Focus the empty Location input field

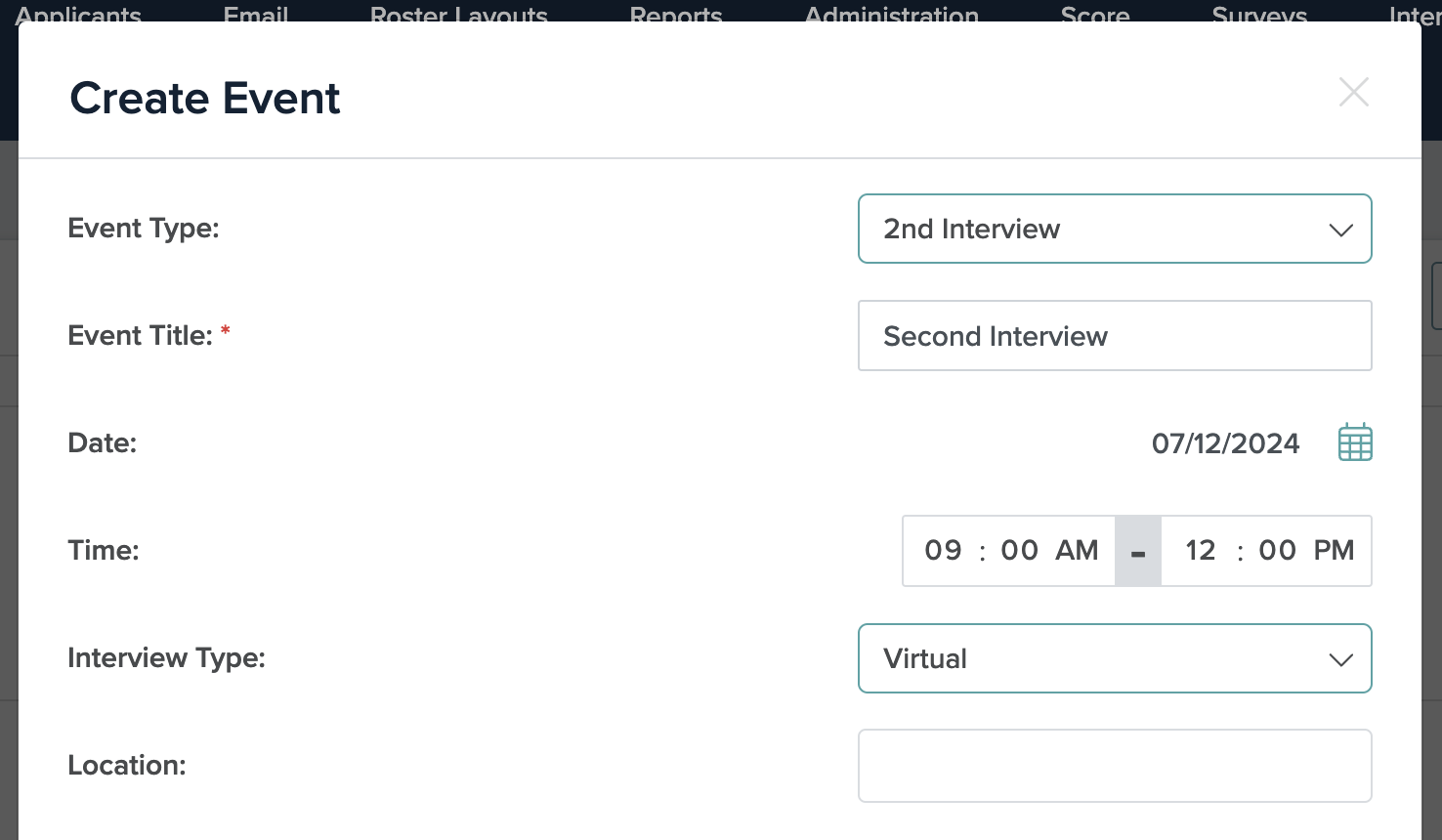pos(1114,766)
